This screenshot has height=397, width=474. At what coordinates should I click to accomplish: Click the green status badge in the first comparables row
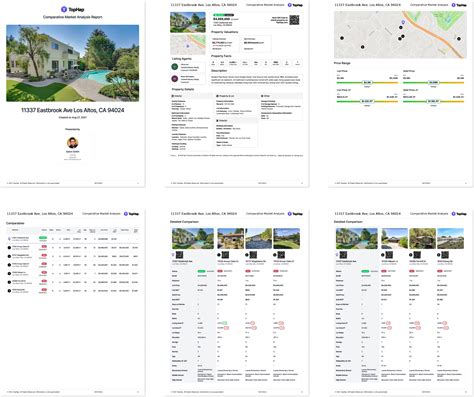43,238
